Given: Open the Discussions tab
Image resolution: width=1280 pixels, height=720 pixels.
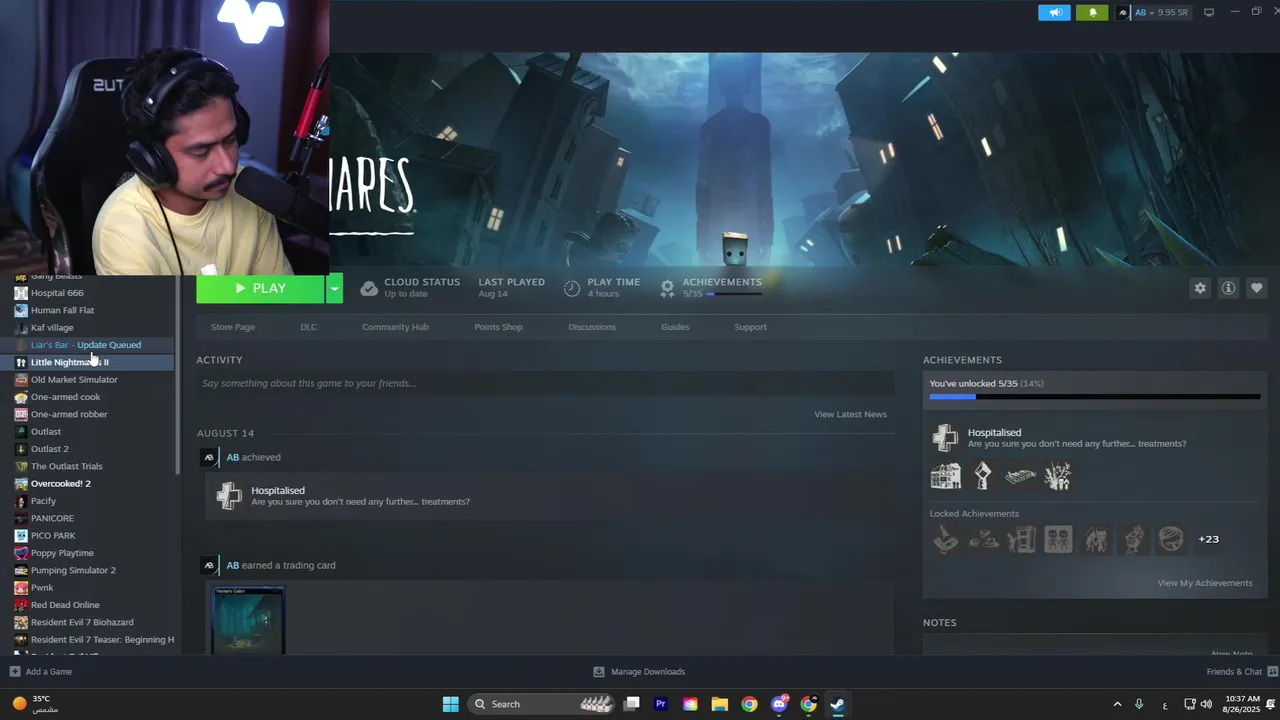Looking at the screenshot, I should 592,327.
